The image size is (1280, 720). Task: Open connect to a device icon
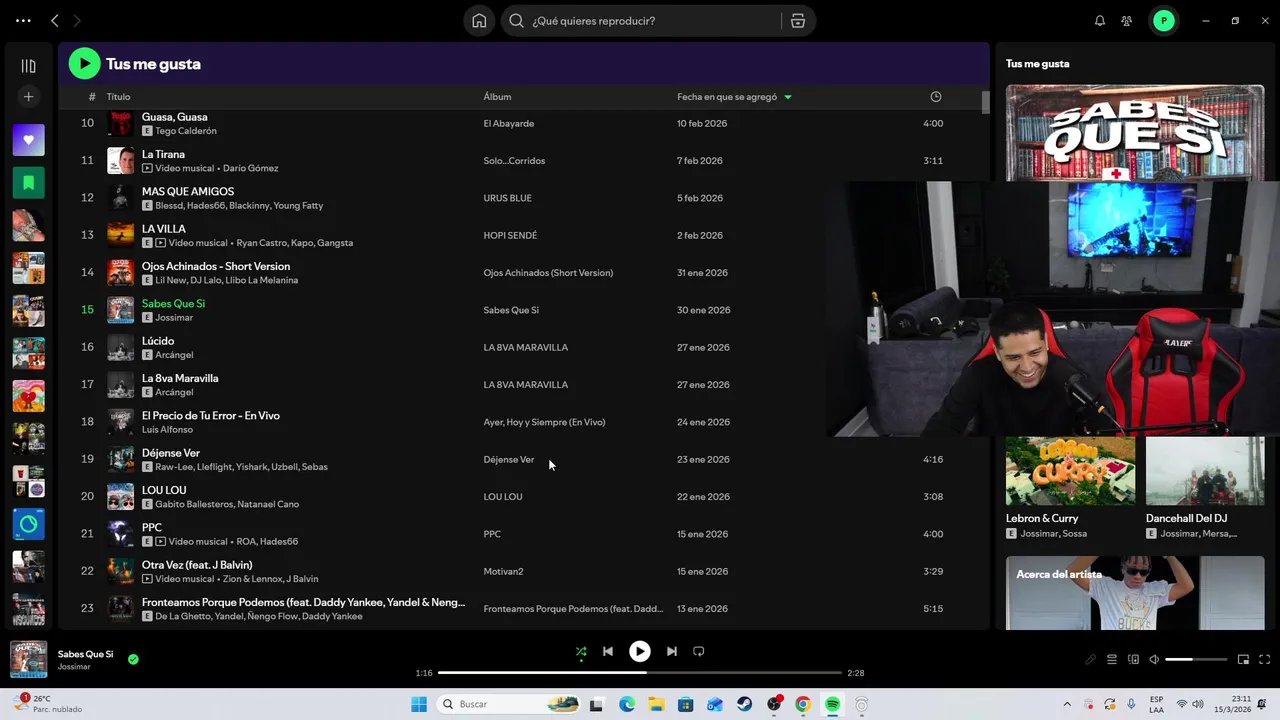1133,660
